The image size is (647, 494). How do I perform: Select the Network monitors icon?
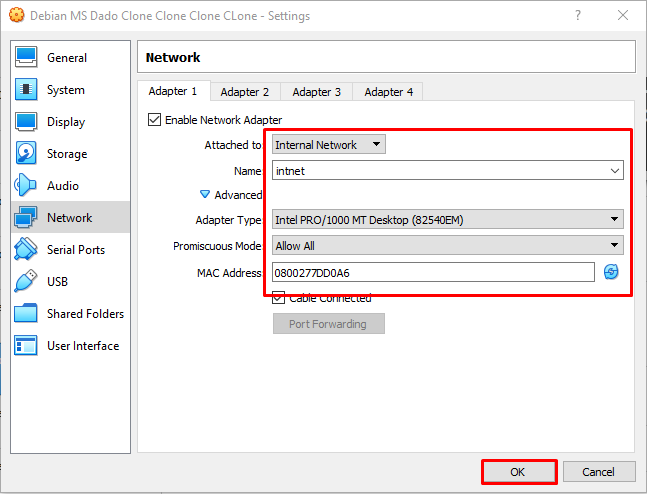26,217
